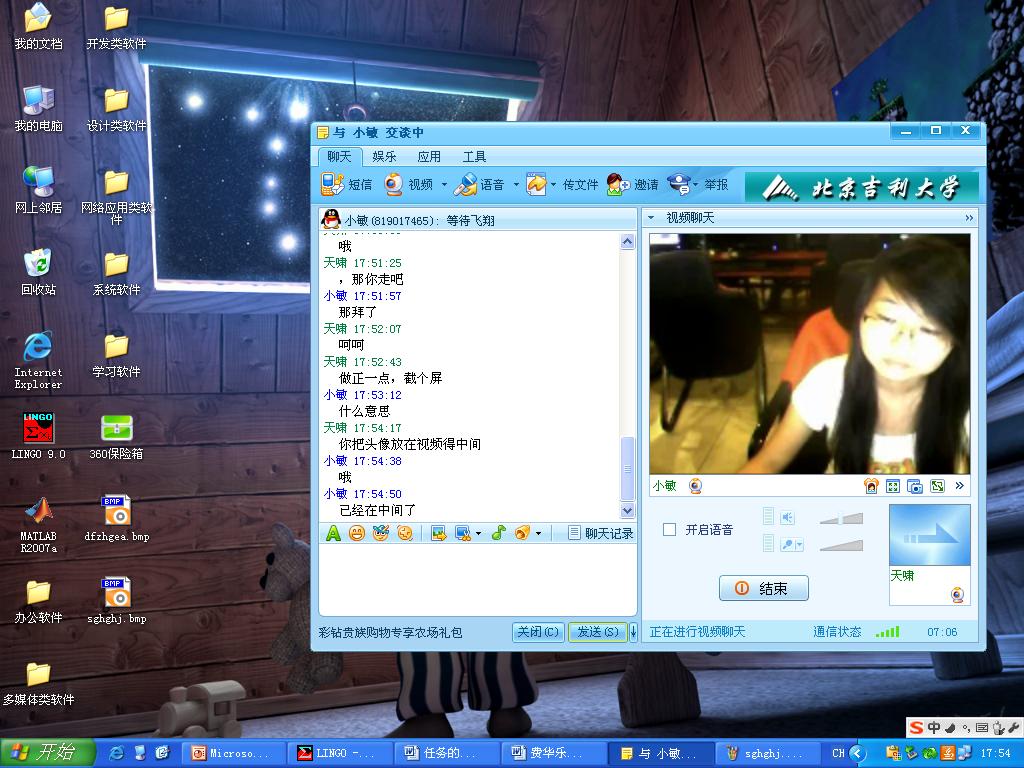1024x768 pixels.
Task: Open emoticon picker smiley icon
Action: (357, 534)
